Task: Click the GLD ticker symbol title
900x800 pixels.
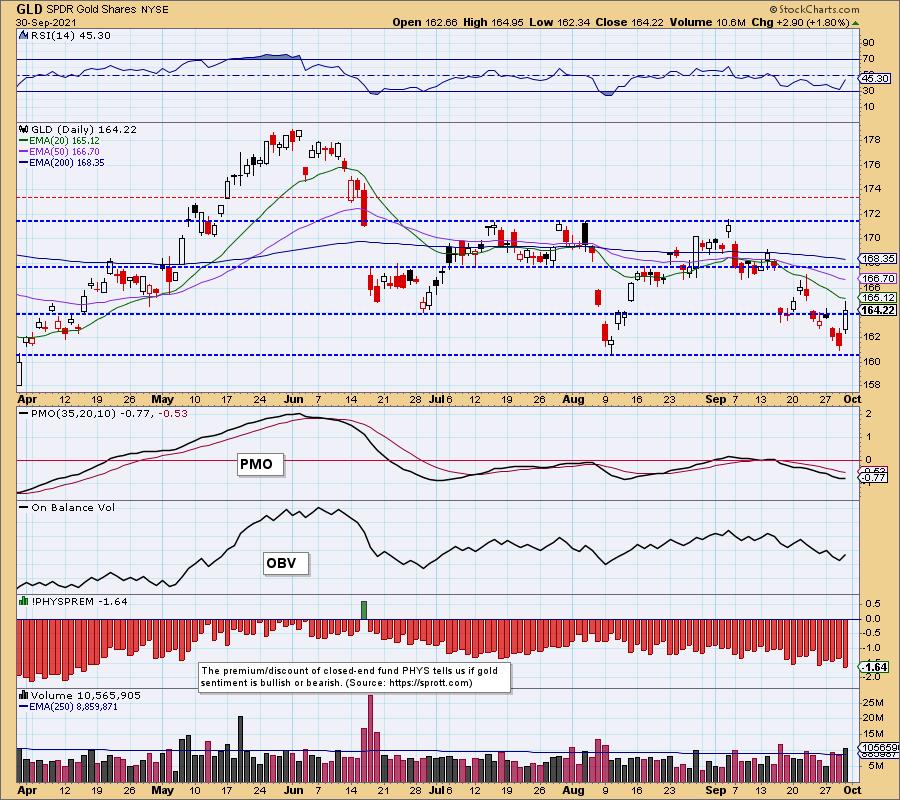Action: click(x=27, y=9)
